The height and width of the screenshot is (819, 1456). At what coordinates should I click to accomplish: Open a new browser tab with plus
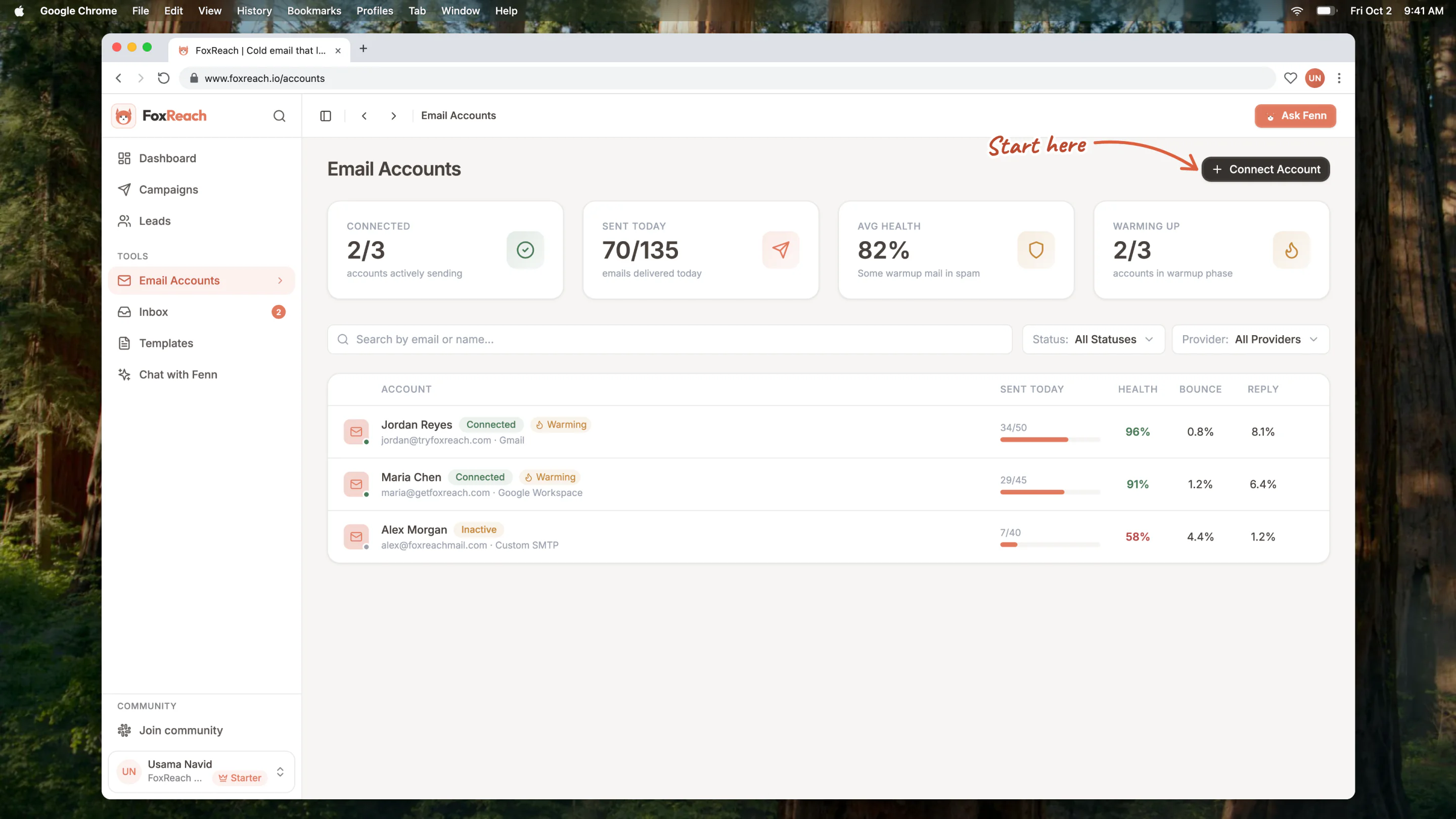[363, 49]
